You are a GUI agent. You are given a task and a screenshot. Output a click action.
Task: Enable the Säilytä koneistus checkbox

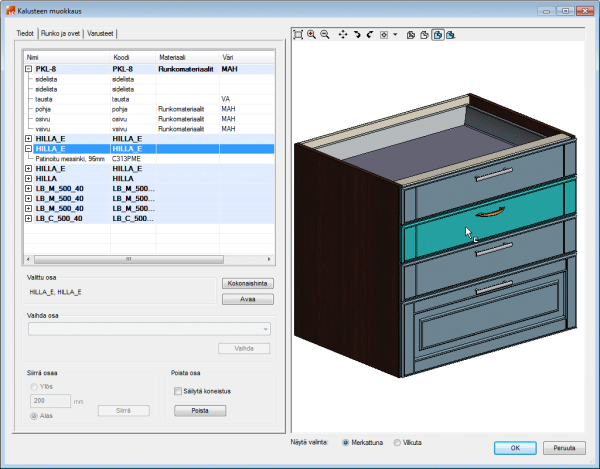click(178, 391)
